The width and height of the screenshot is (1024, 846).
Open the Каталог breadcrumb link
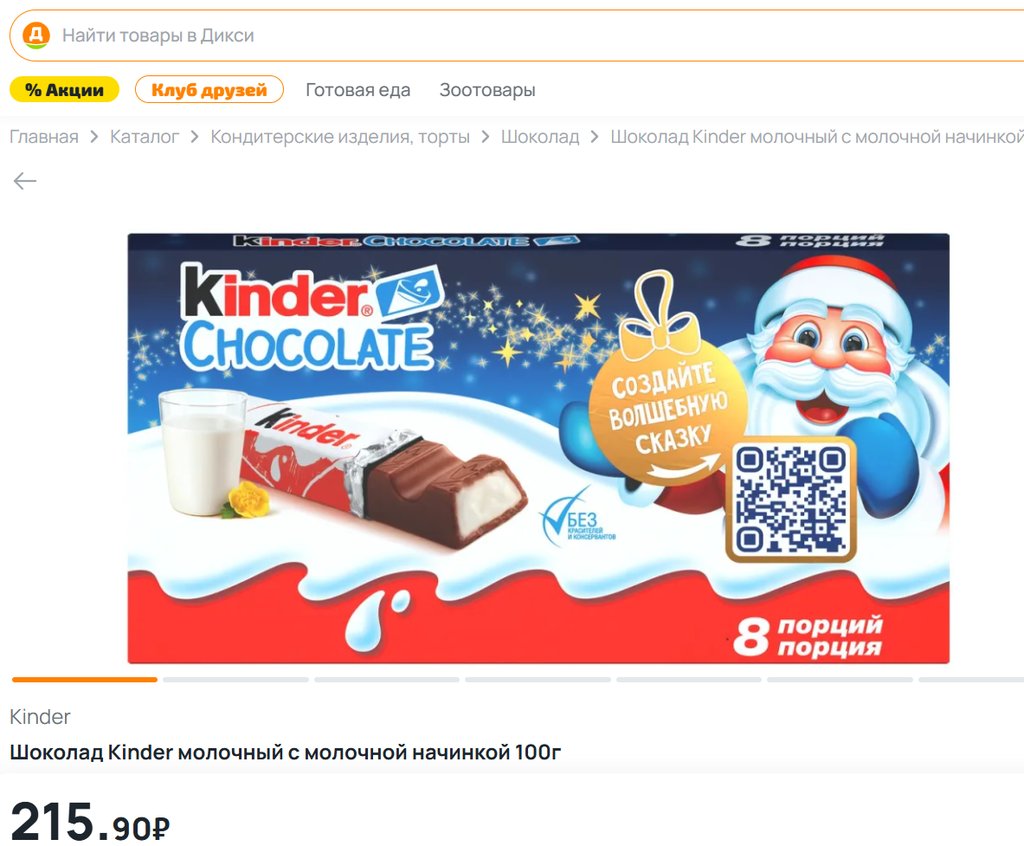click(x=144, y=137)
